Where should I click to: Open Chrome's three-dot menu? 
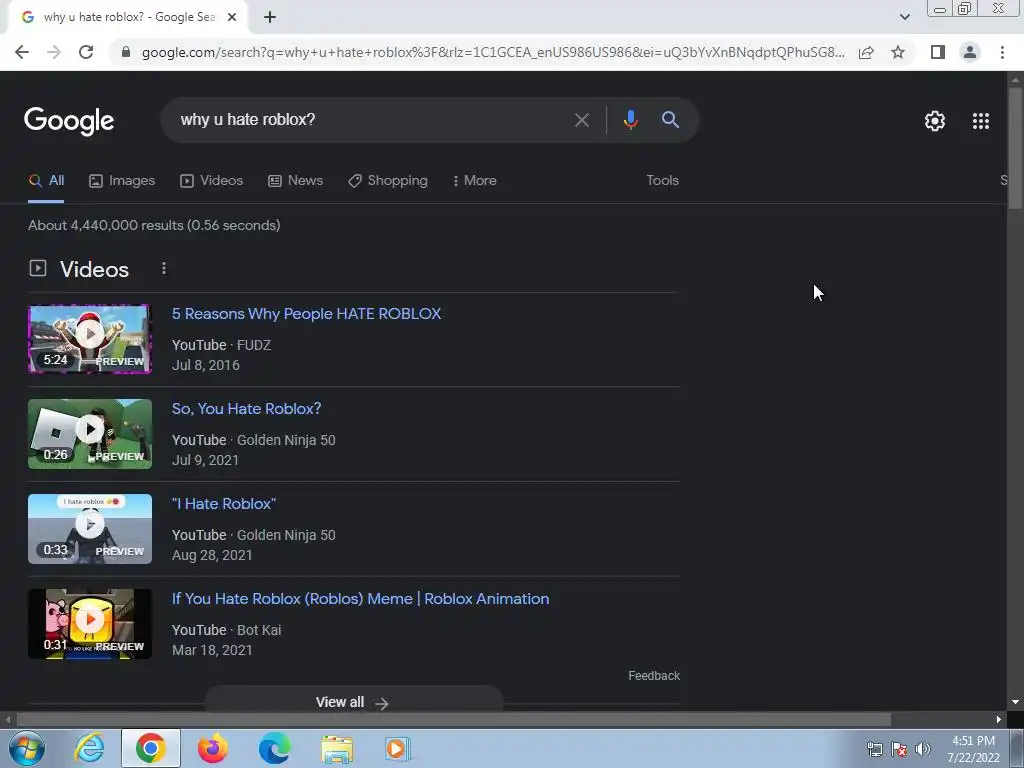[x=1002, y=52]
